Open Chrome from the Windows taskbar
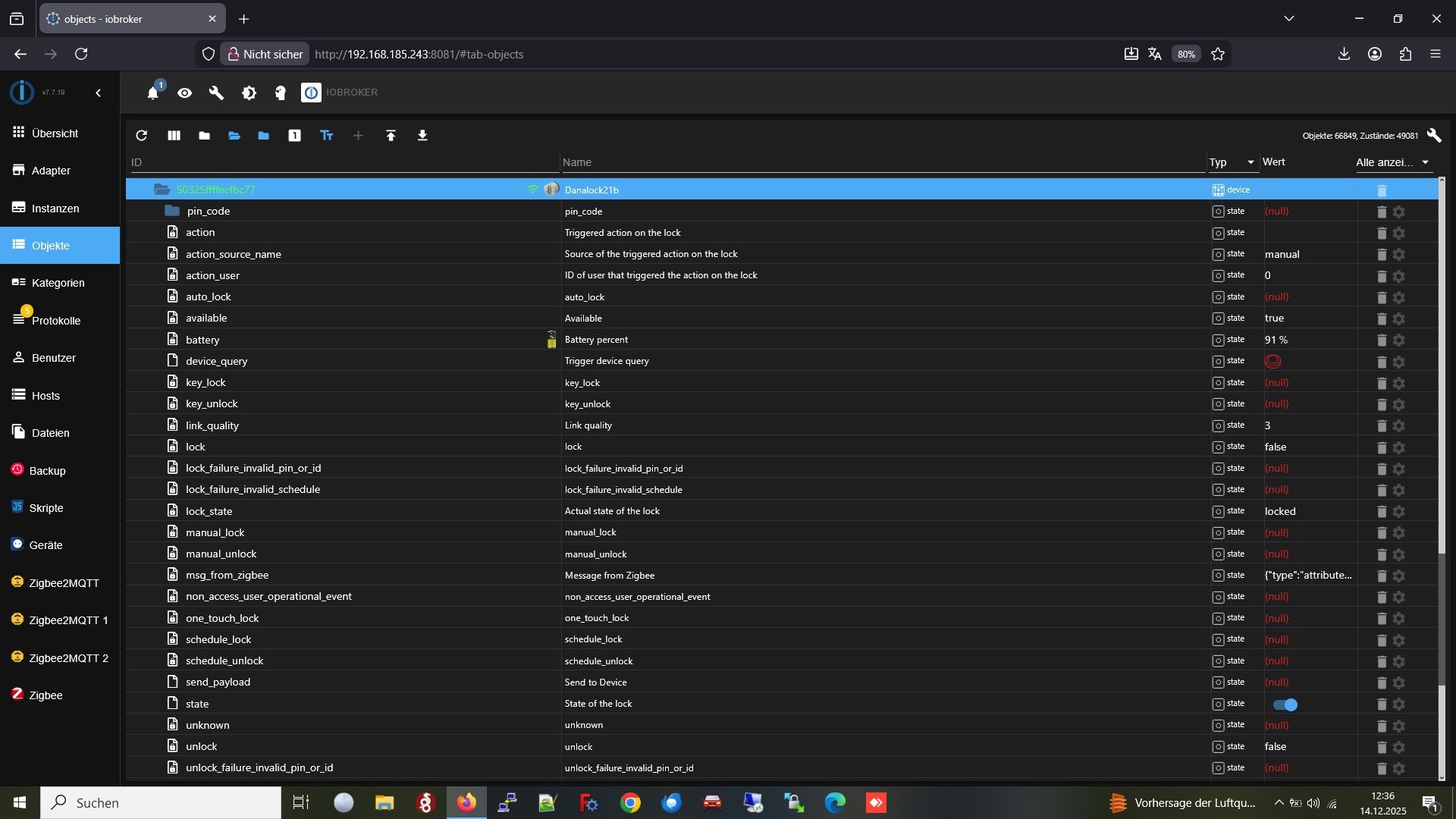This screenshot has width=1456, height=819. (630, 802)
